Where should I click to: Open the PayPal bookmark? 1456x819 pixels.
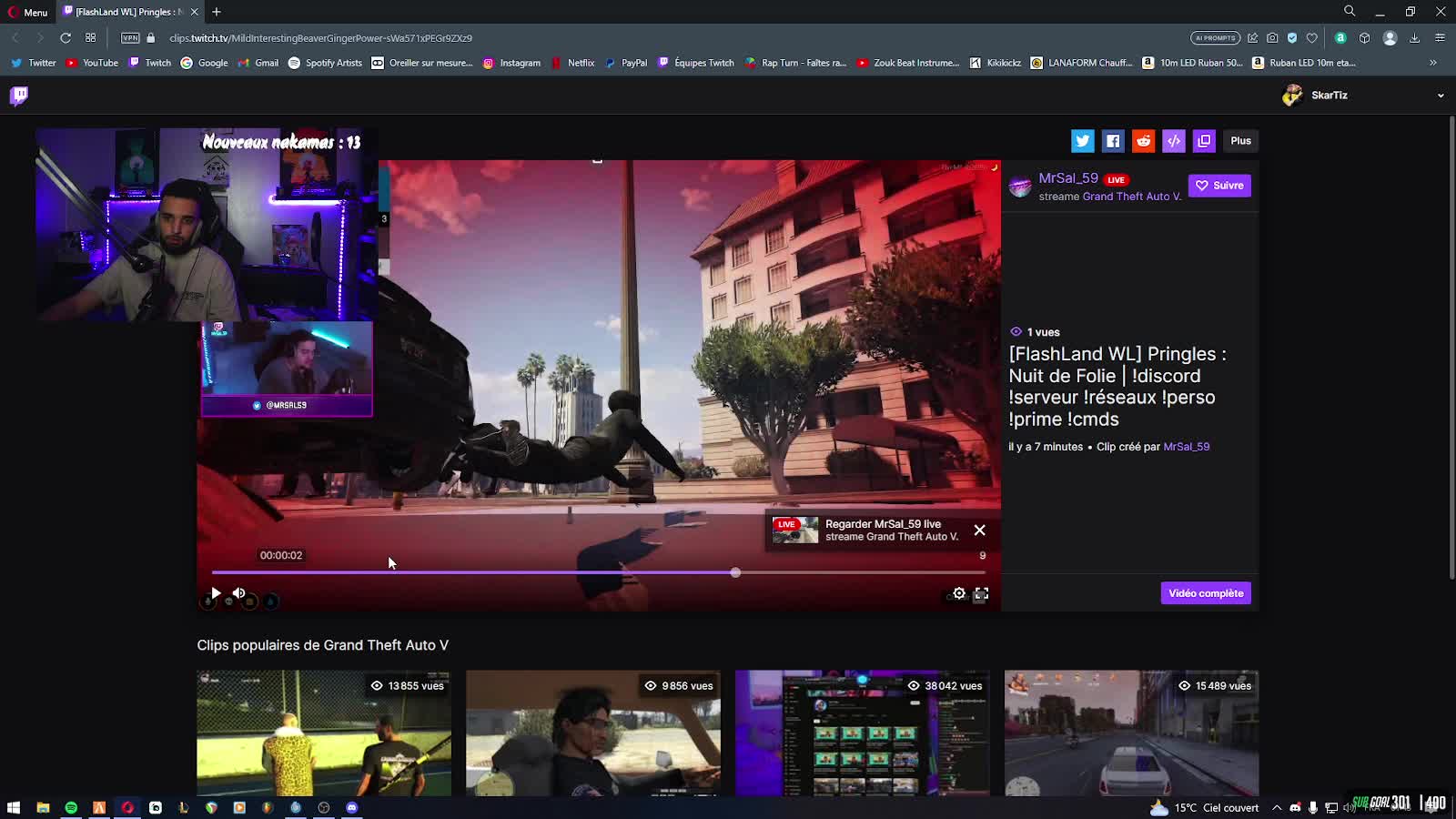(626, 63)
